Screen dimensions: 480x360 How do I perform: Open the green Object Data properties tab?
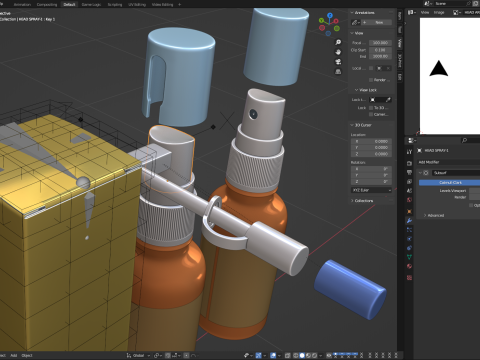[x=409, y=257]
